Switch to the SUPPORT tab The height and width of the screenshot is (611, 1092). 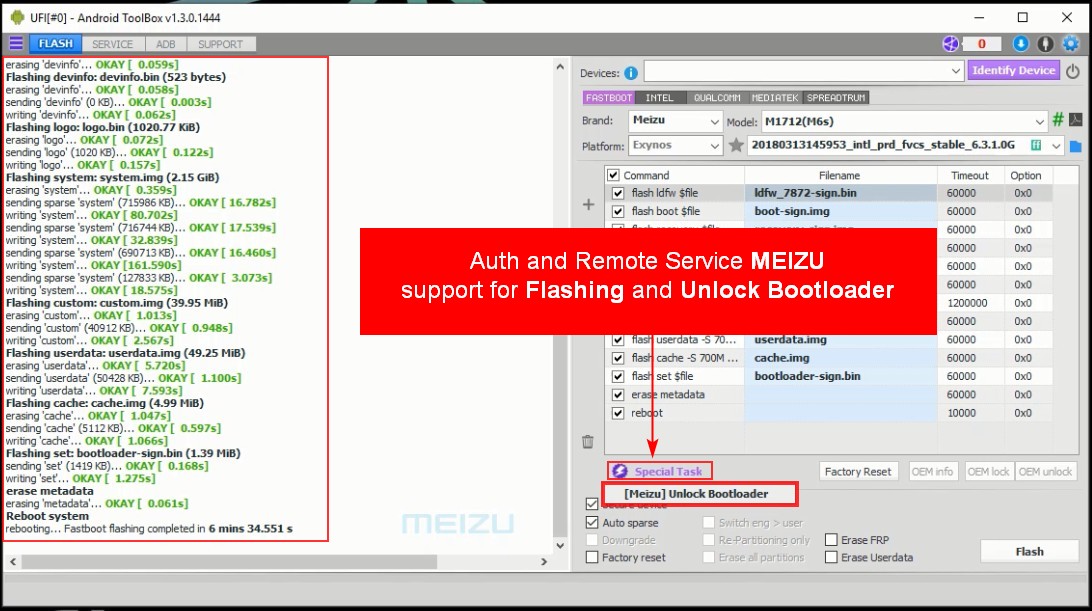(x=221, y=44)
